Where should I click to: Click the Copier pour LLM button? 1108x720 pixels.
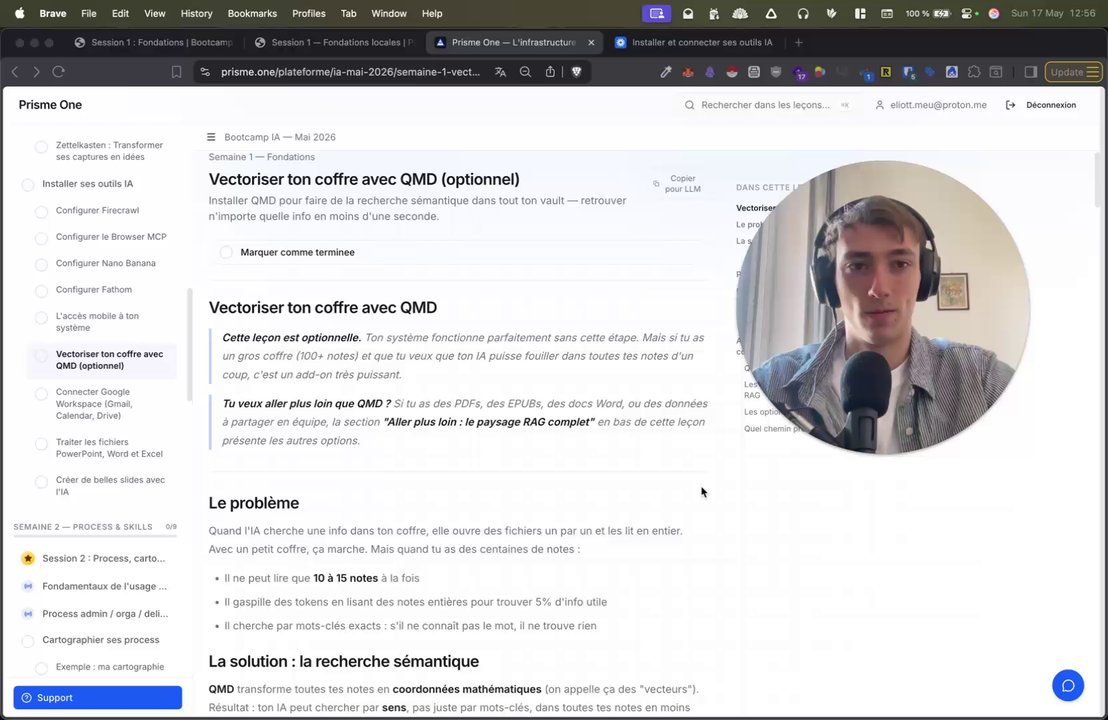point(677,184)
